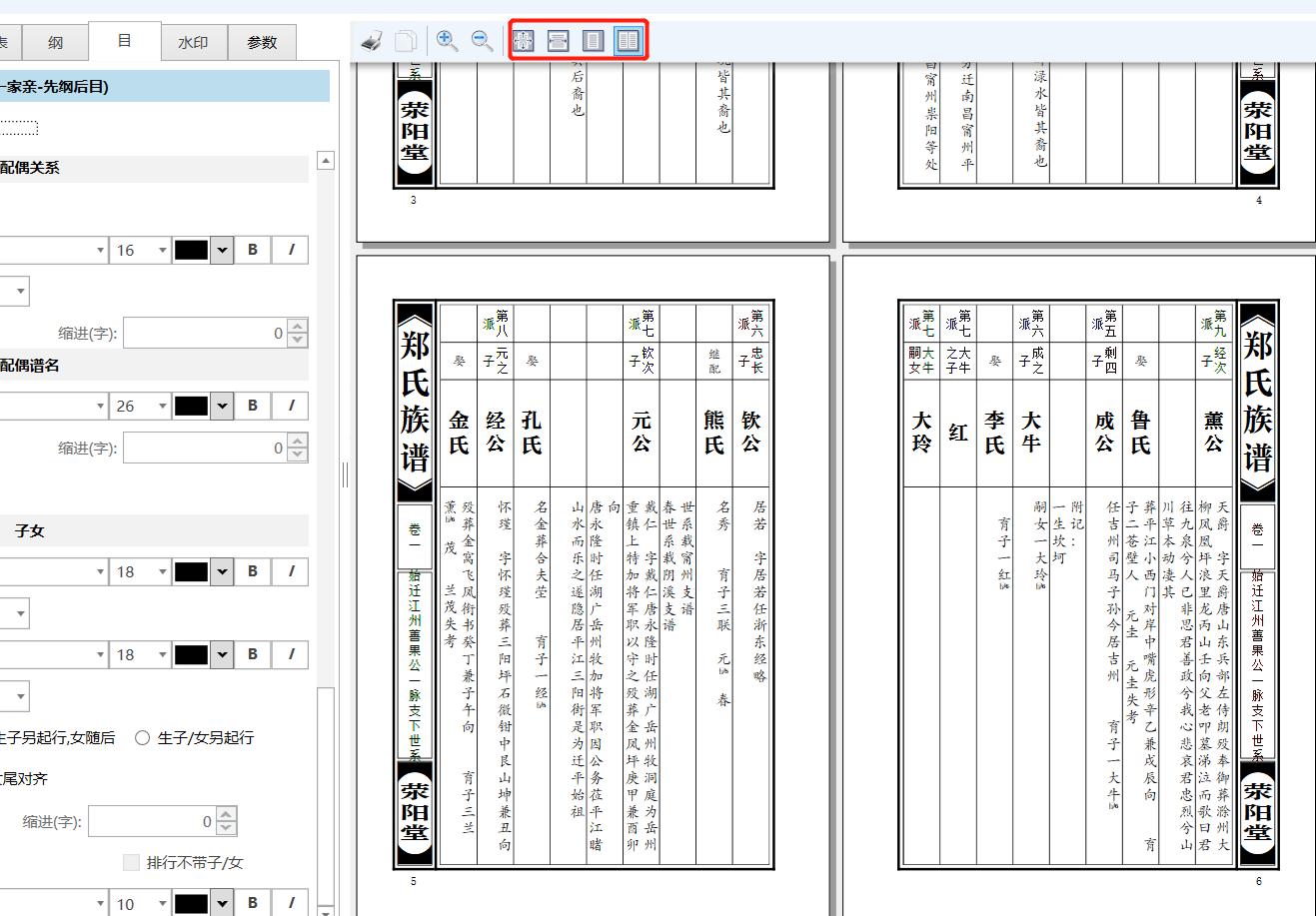The height and width of the screenshot is (916, 1316).
Task: Click the printer icon in the preview toolbar
Action: [x=372, y=41]
